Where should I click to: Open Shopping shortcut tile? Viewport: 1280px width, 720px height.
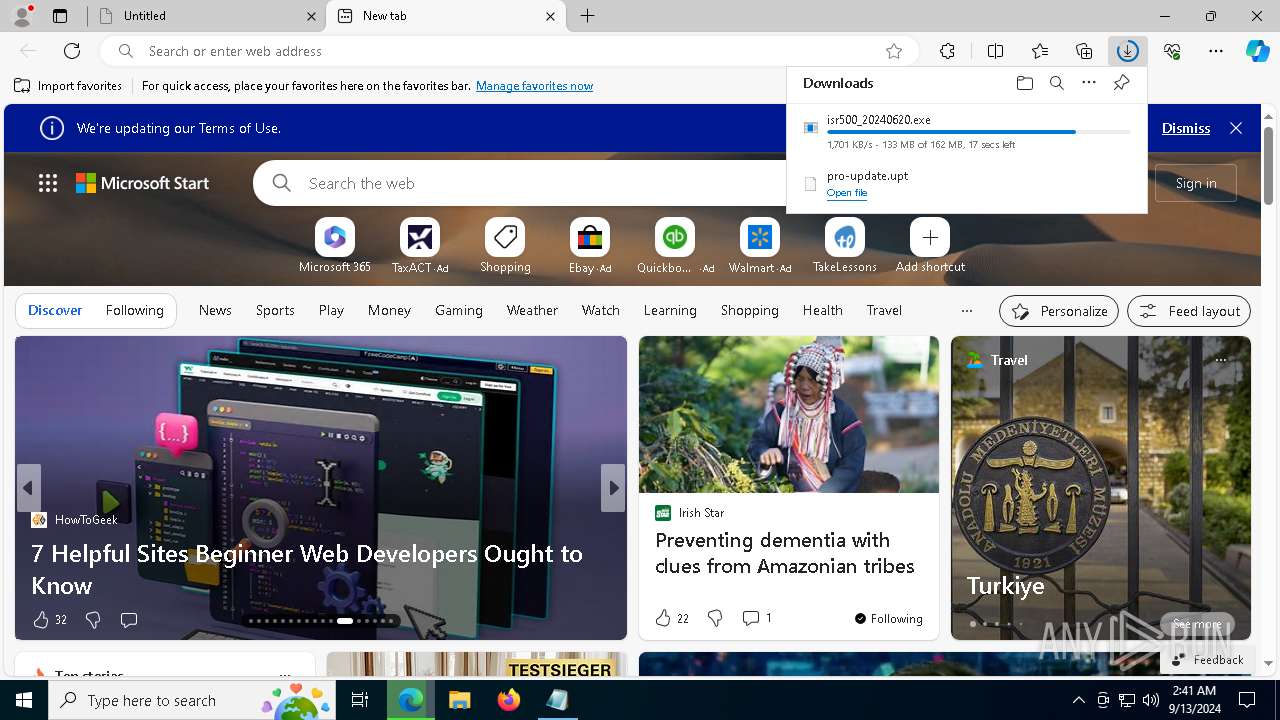pos(505,245)
